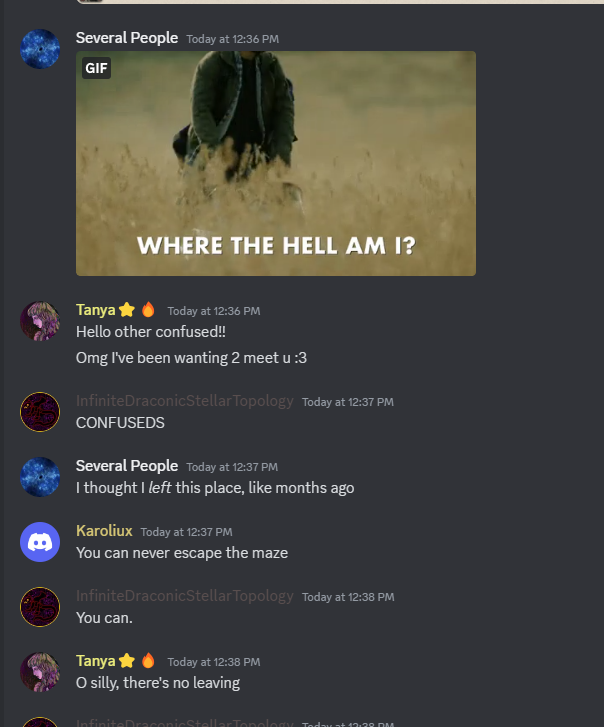Open Several People's avatar beside the GIF

pyautogui.click(x=40, y=49)
